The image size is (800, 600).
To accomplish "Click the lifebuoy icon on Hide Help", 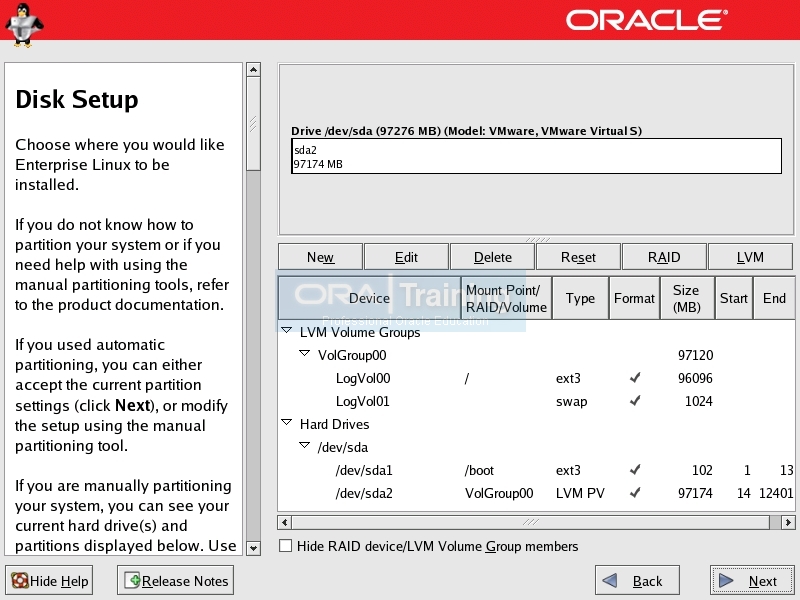I will pyautogui.click(x=20, y=581).
